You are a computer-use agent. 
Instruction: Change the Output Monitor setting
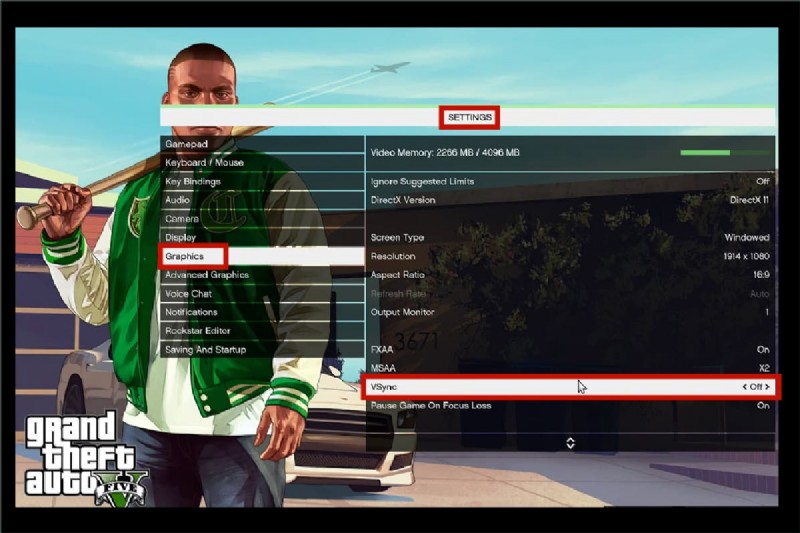[x=570, y=312]
